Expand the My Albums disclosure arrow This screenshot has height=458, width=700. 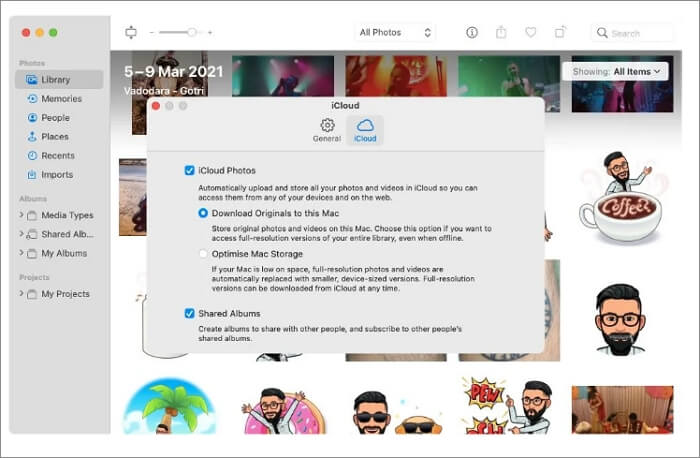tap(21, 253)
